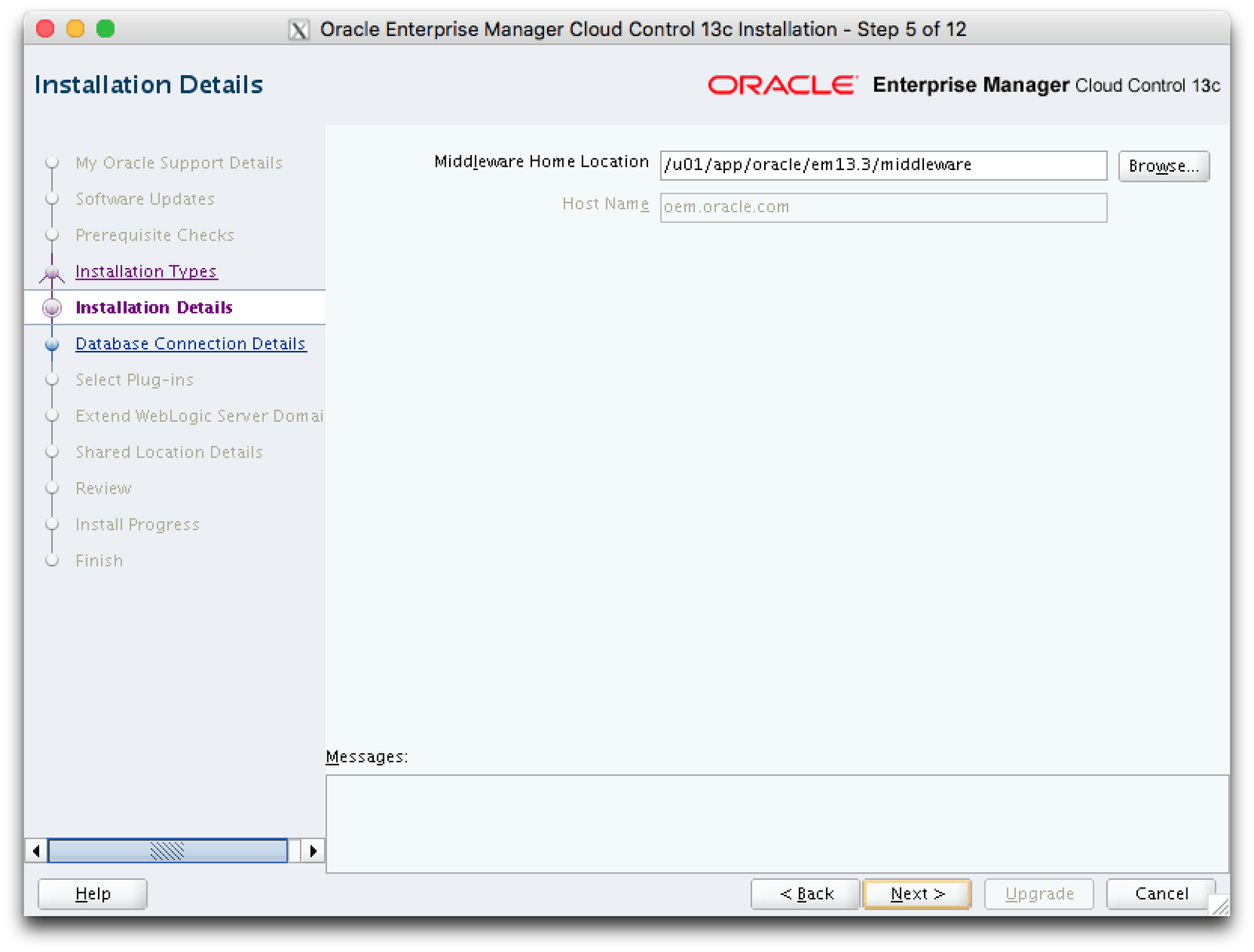Open Help for this installer page
This screenshot has width=1254, height=952.
(x=92, y=894)
